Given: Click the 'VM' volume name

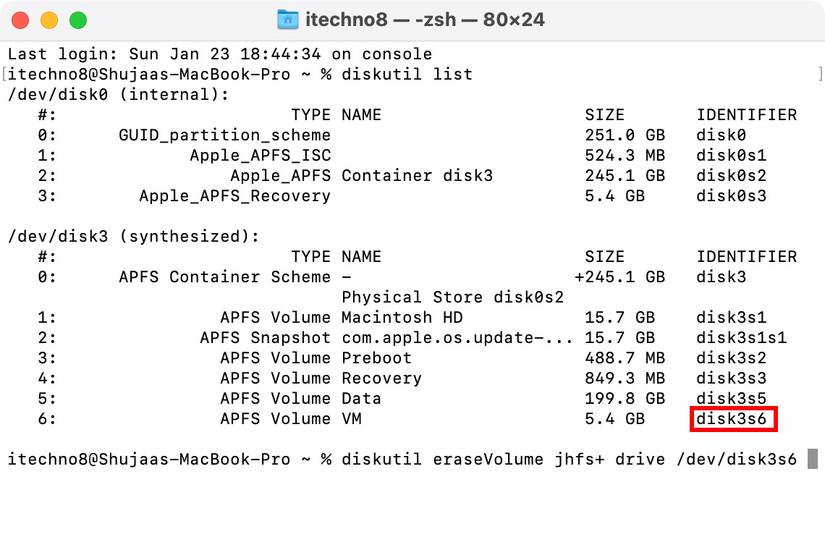Looking at the screenshot, I should (x=351, y=419).
